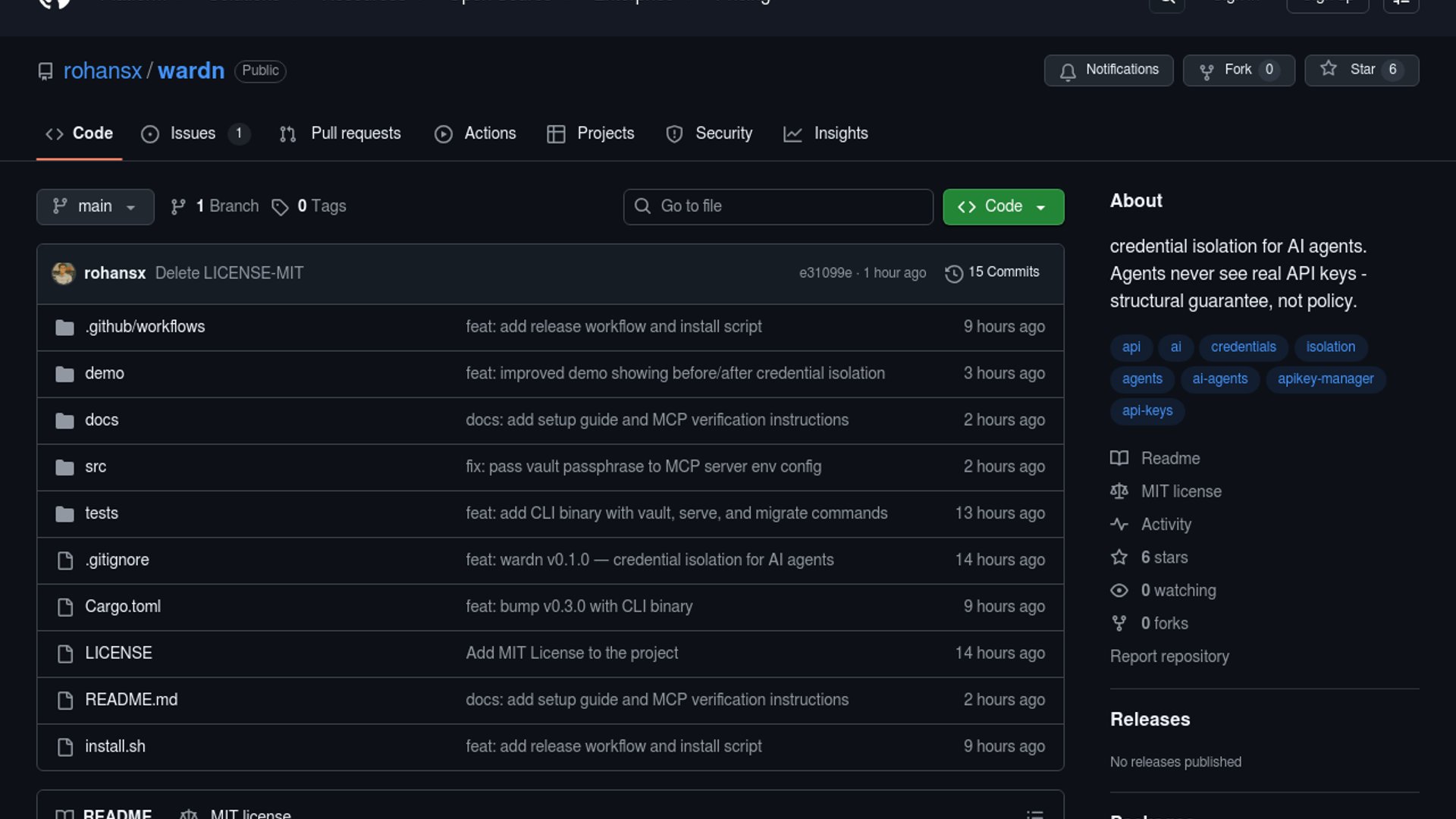The width and height of the screenshot is (1456, 819).
Task: Click the Go to file search field
Action: coord(777,206)
